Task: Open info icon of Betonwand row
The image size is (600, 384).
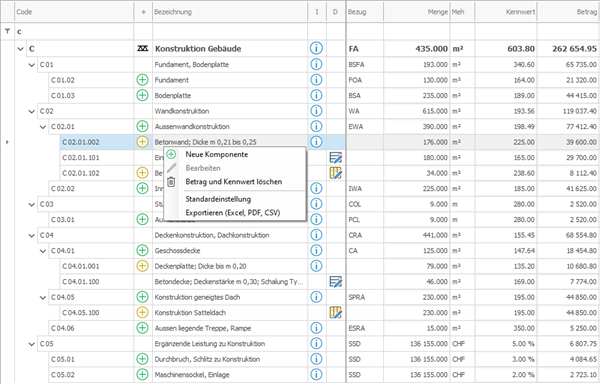Action: pyautogui.click(x=316, y=142)
